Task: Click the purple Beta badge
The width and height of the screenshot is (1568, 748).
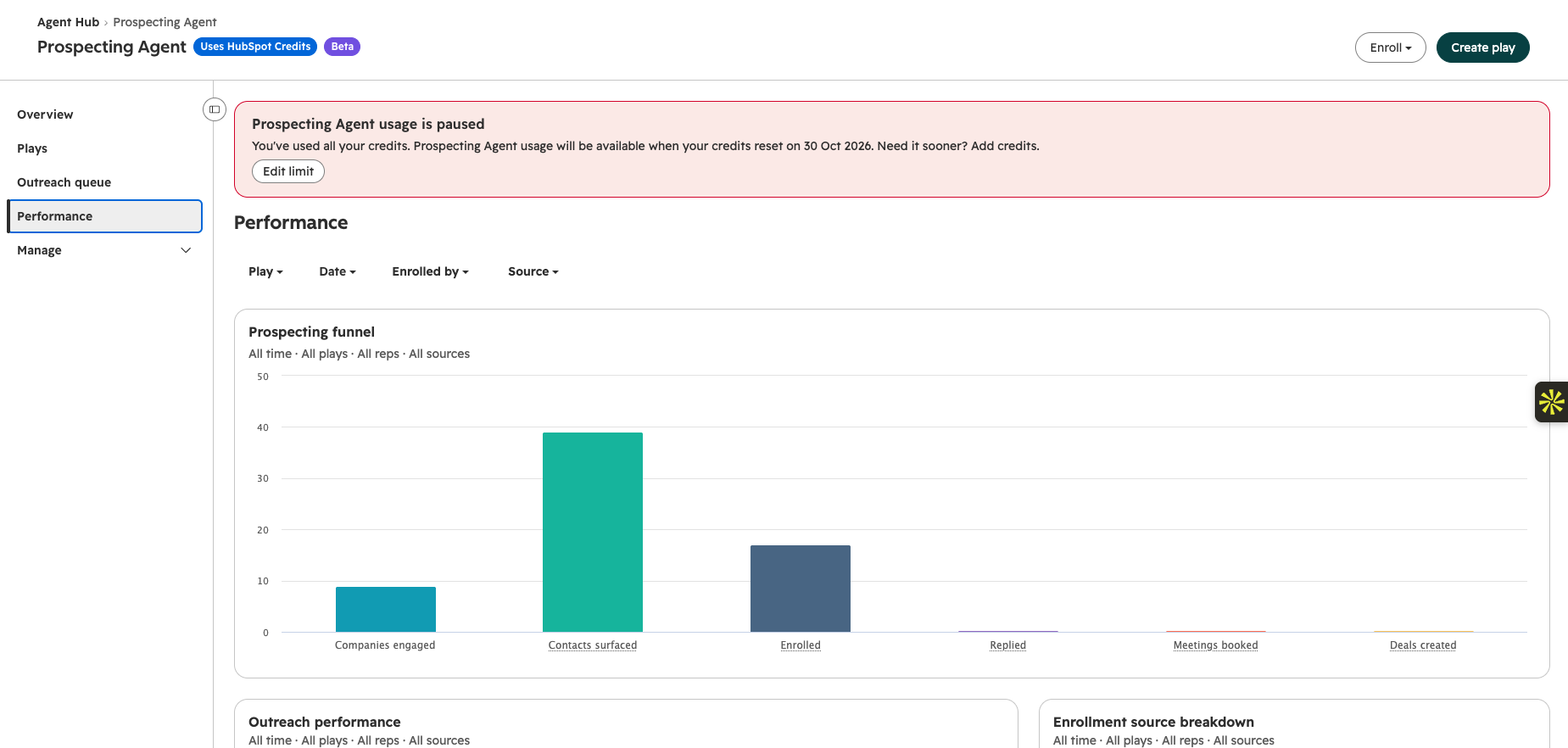Action: point(342,47)
